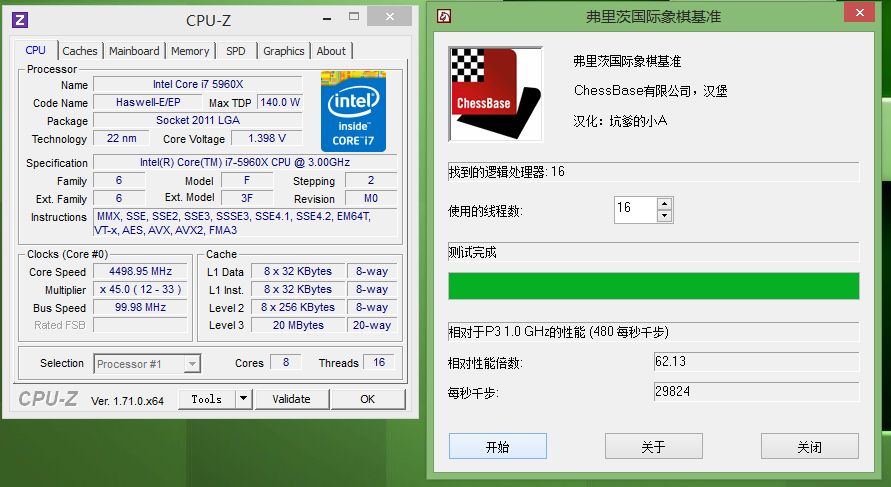Open the Mainboard tab
891x487 pixels.
point(134,51)
